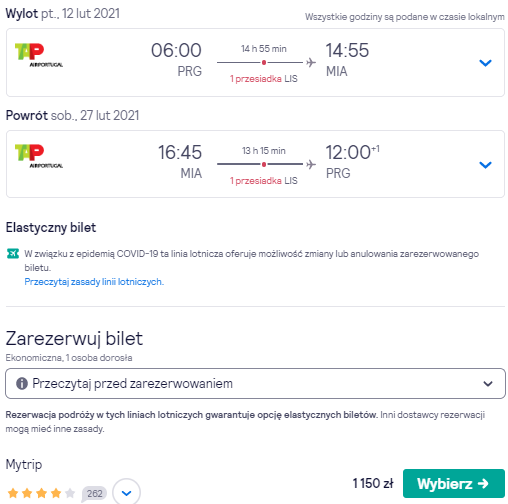Select the return flight card departing 16:45
The width and height of the screenshot is (508, 504).
pyautogui.click(x=255, y=164)
